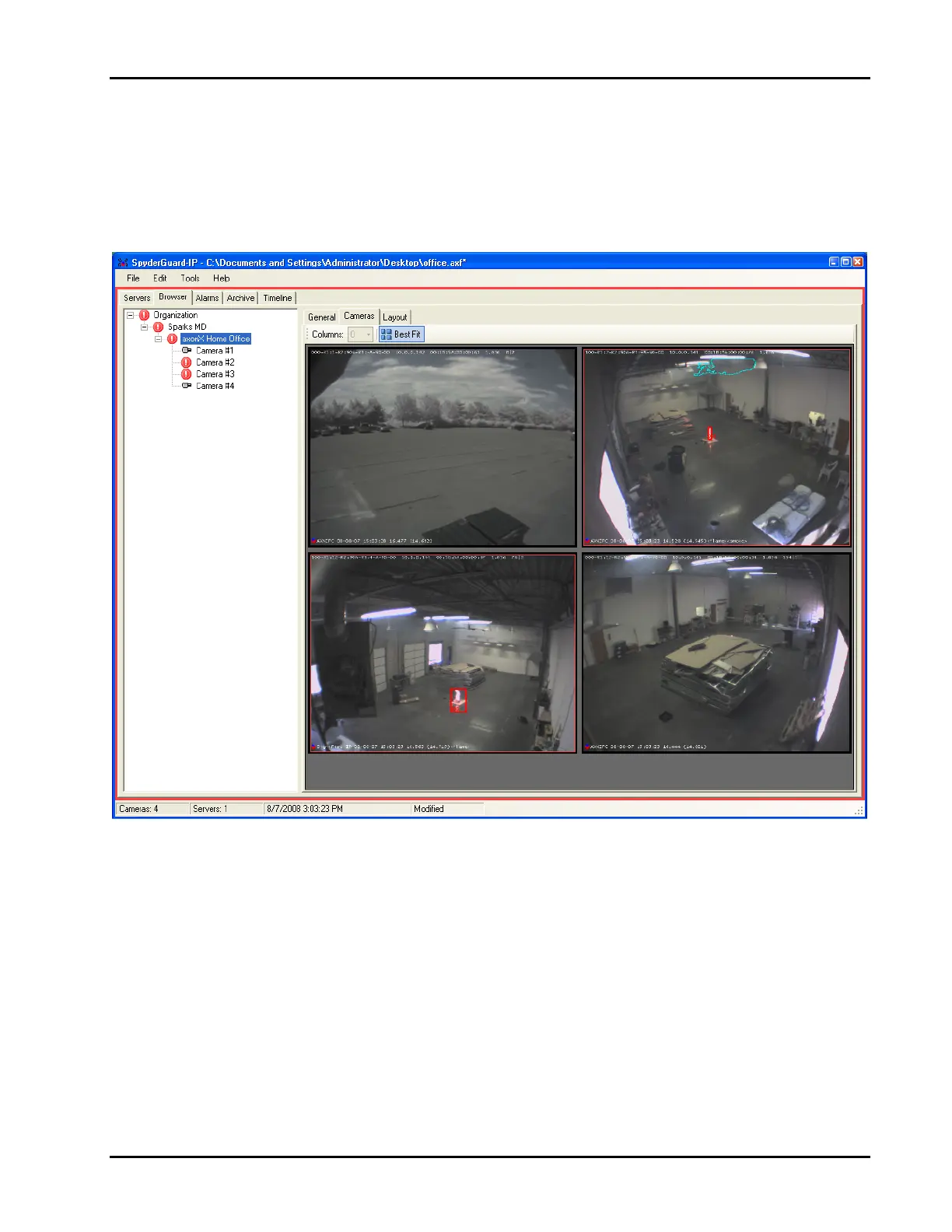Close the SpyderGuard-IP window
The height and width of the screenshot is (1232, 952).
tap(858, 262)
